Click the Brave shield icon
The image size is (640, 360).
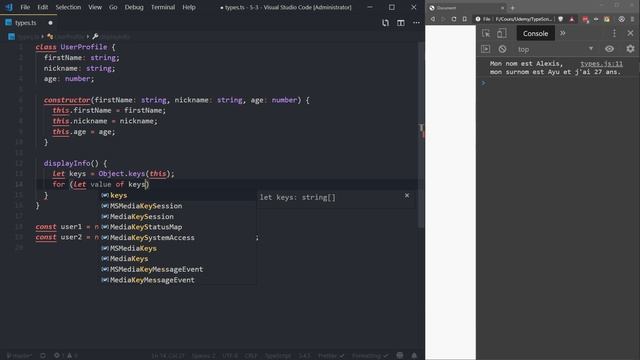point(561,19)
